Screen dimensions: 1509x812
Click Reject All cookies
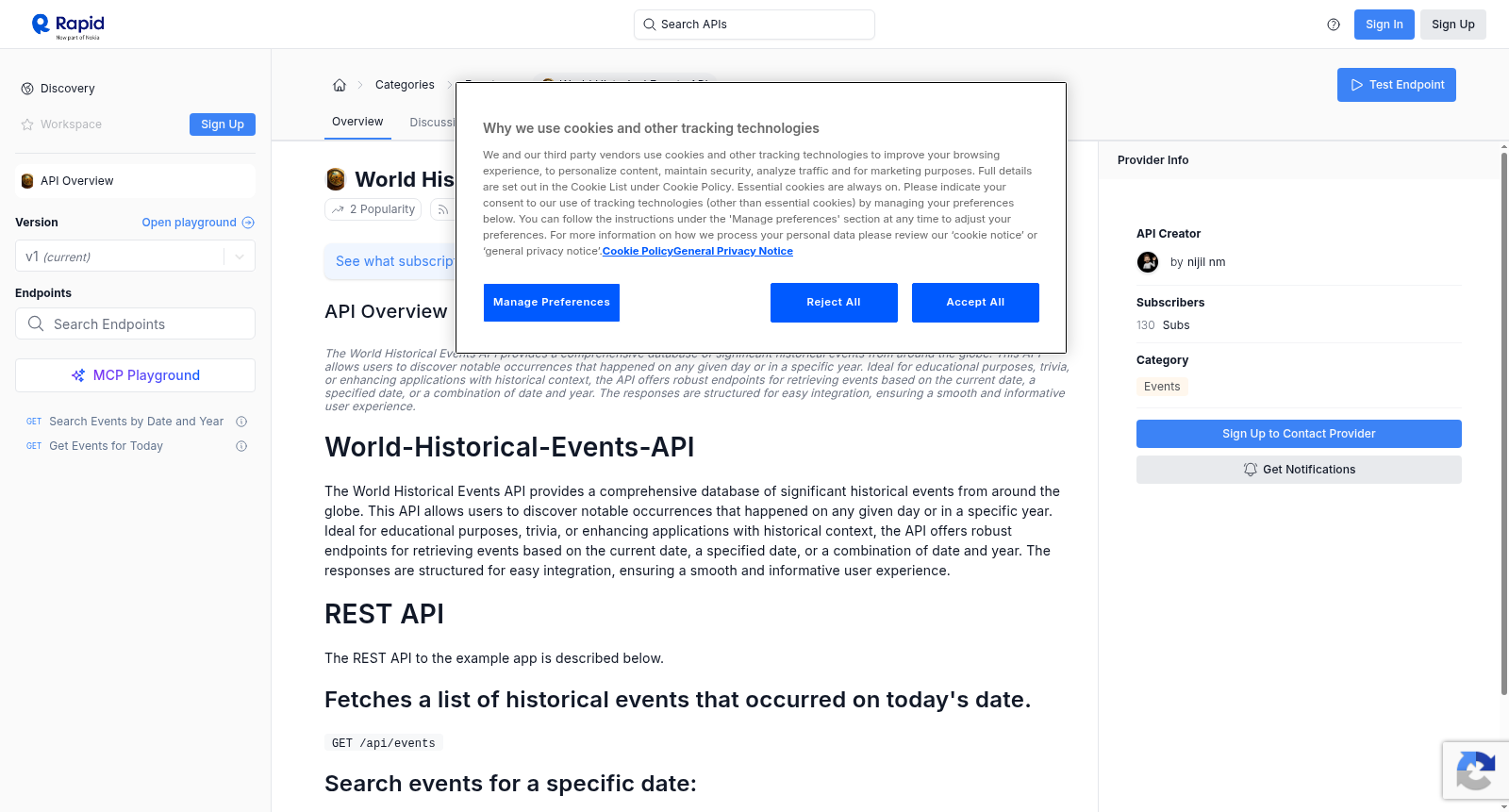click(834, 303)
